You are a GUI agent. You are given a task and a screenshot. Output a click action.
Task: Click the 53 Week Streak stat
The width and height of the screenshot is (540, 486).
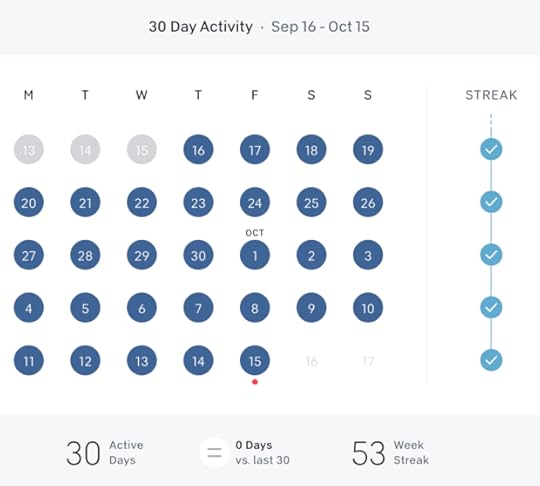(x=391, y=453)
